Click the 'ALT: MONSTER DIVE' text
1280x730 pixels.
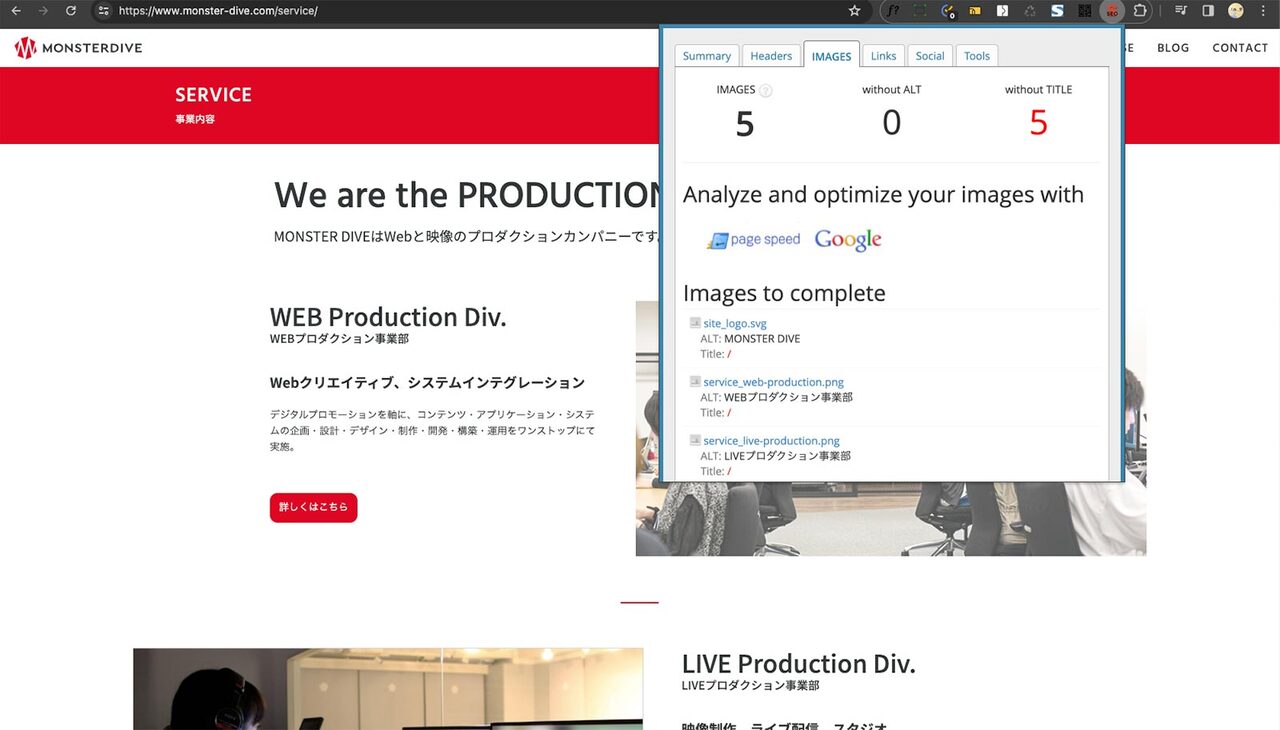(750, 338)
